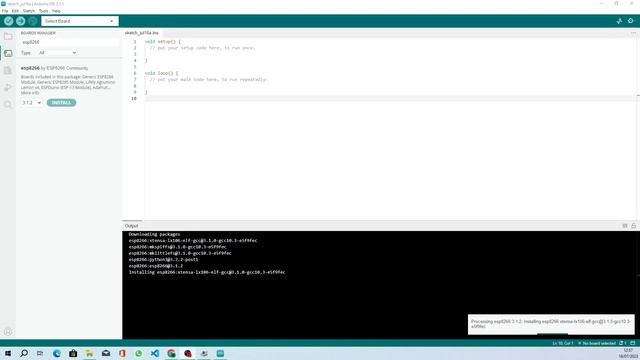Open Microsoft Store from the taskbar
This screenshot has width=640, height=360.
[73, 353]
